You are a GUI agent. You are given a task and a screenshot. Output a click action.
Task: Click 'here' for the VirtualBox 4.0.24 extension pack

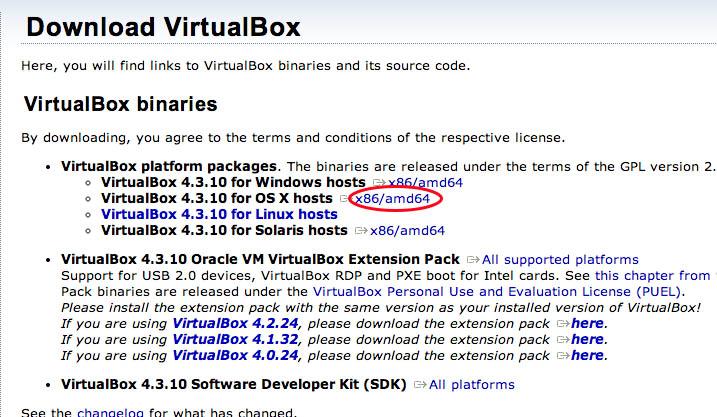coord(588,356)
